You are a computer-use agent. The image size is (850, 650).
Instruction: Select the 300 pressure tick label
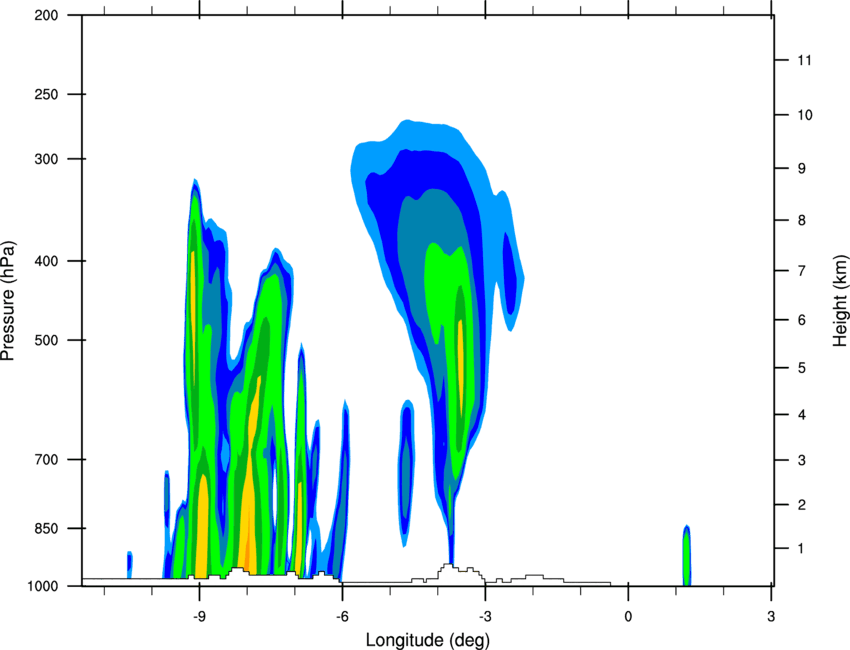(x=46, y=159)
